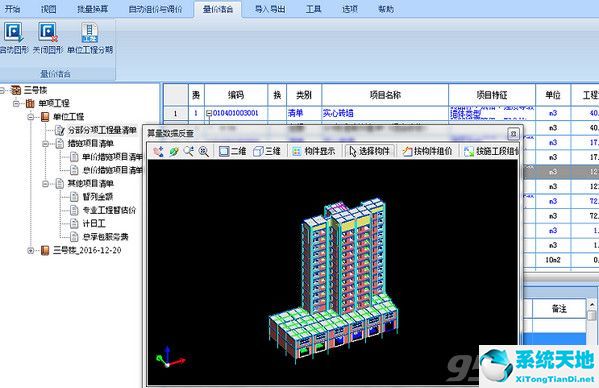
Task: Collapse the 措施项目清单 tree node
Action: (45, 144)
